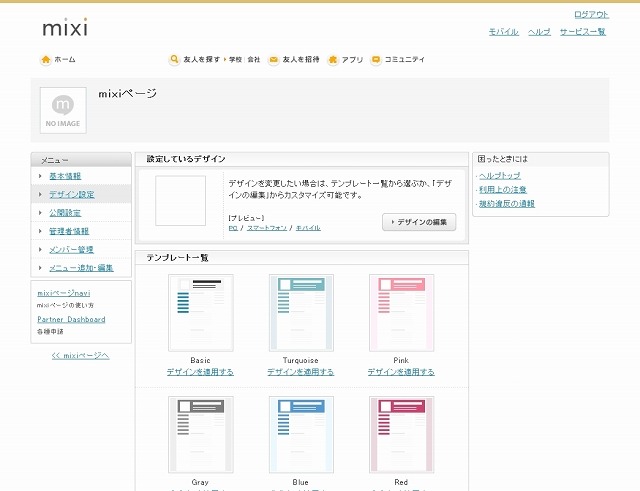
Task: Click the NO IMAGE profile placeholder
Action: [x=63, y=110]
